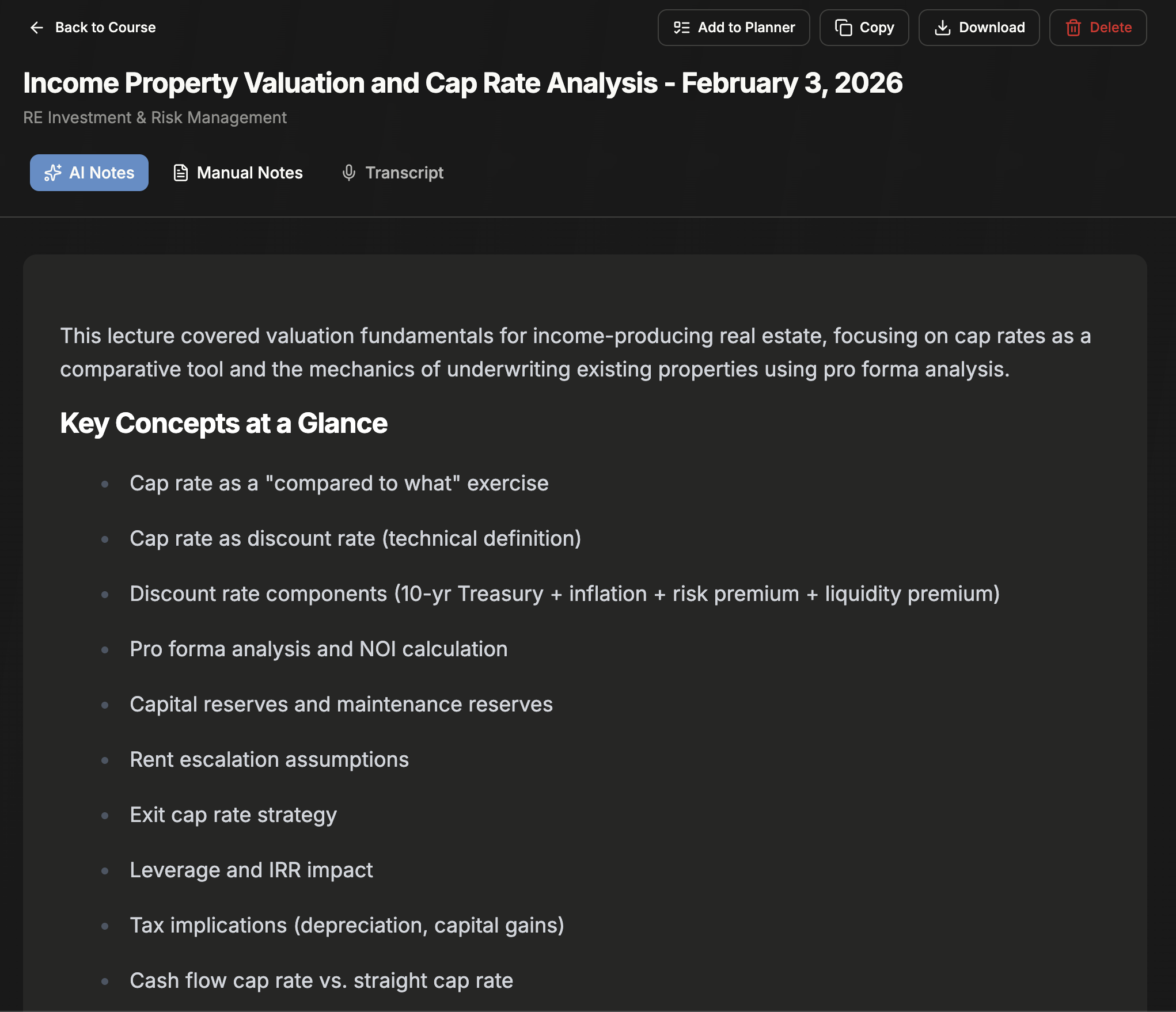Click the Download arrow icon
The height and width of the screenshot is (1012, 1176).
point(942,28)
